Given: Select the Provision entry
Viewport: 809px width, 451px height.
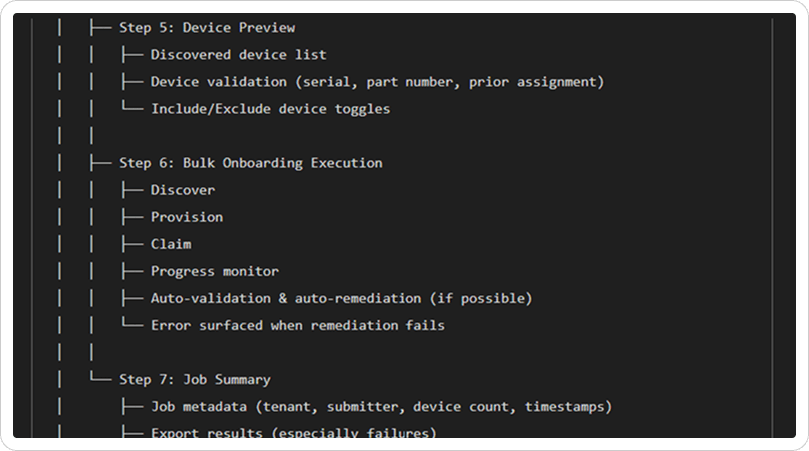Looking at the screenshot, I should 187,217.
